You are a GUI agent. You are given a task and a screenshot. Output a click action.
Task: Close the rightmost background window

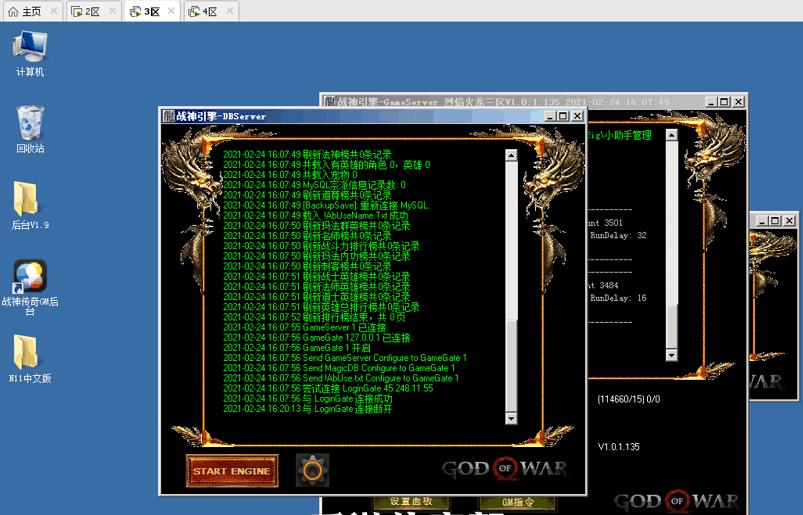tap(789, 221)
